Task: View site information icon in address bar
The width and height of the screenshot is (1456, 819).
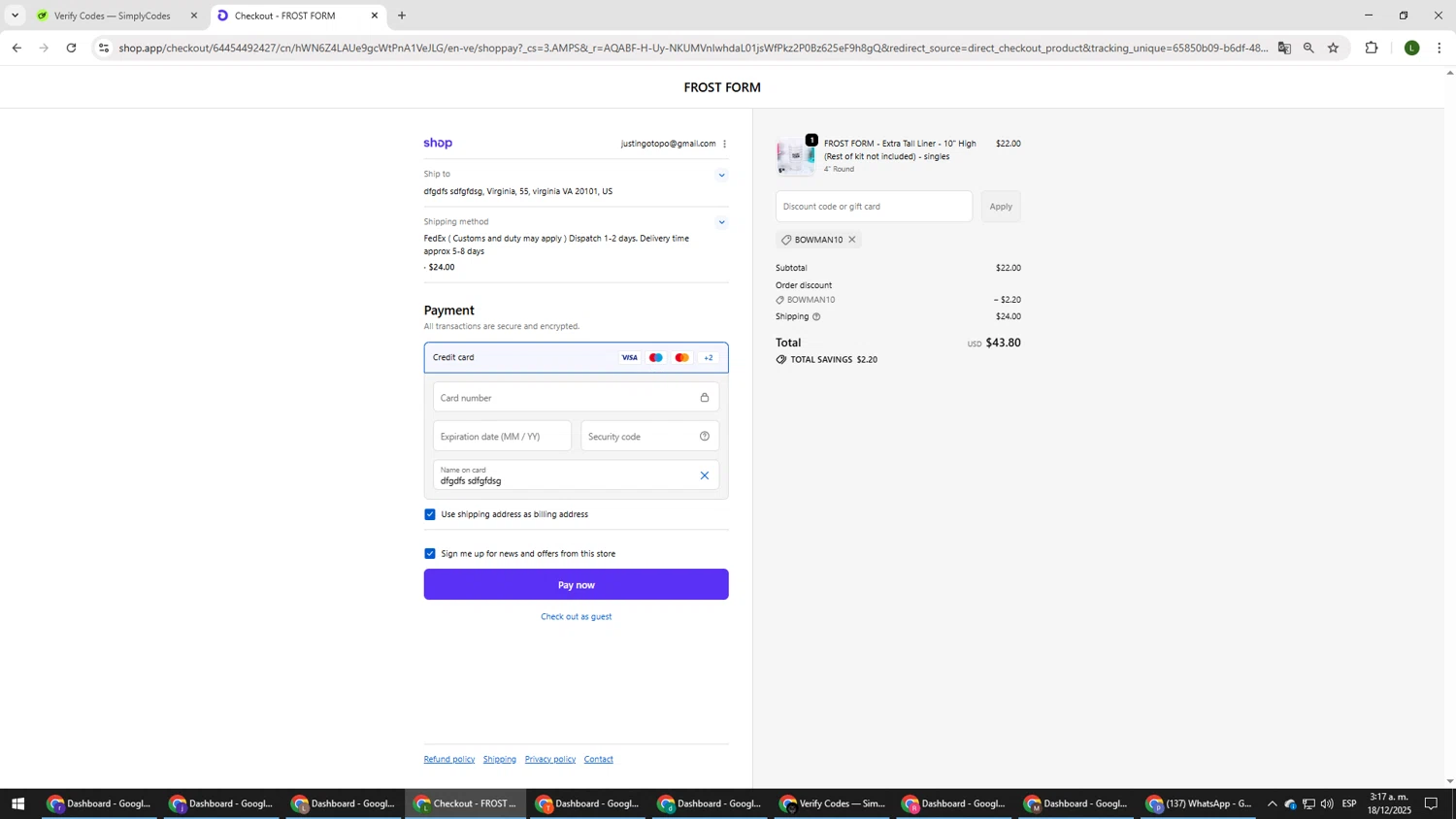Action: tap(104, 48)
